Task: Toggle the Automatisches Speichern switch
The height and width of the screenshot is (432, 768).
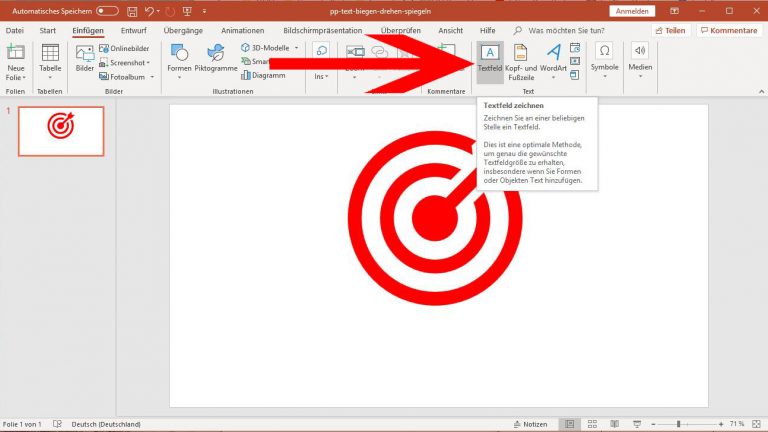Action: [x=107, y=11]
